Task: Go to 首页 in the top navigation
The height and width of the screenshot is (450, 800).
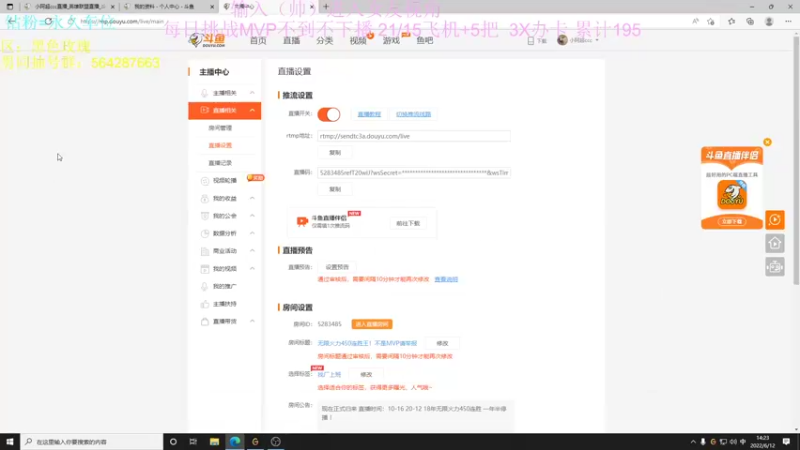Action: pyautogui.click(x=258, y=40)
